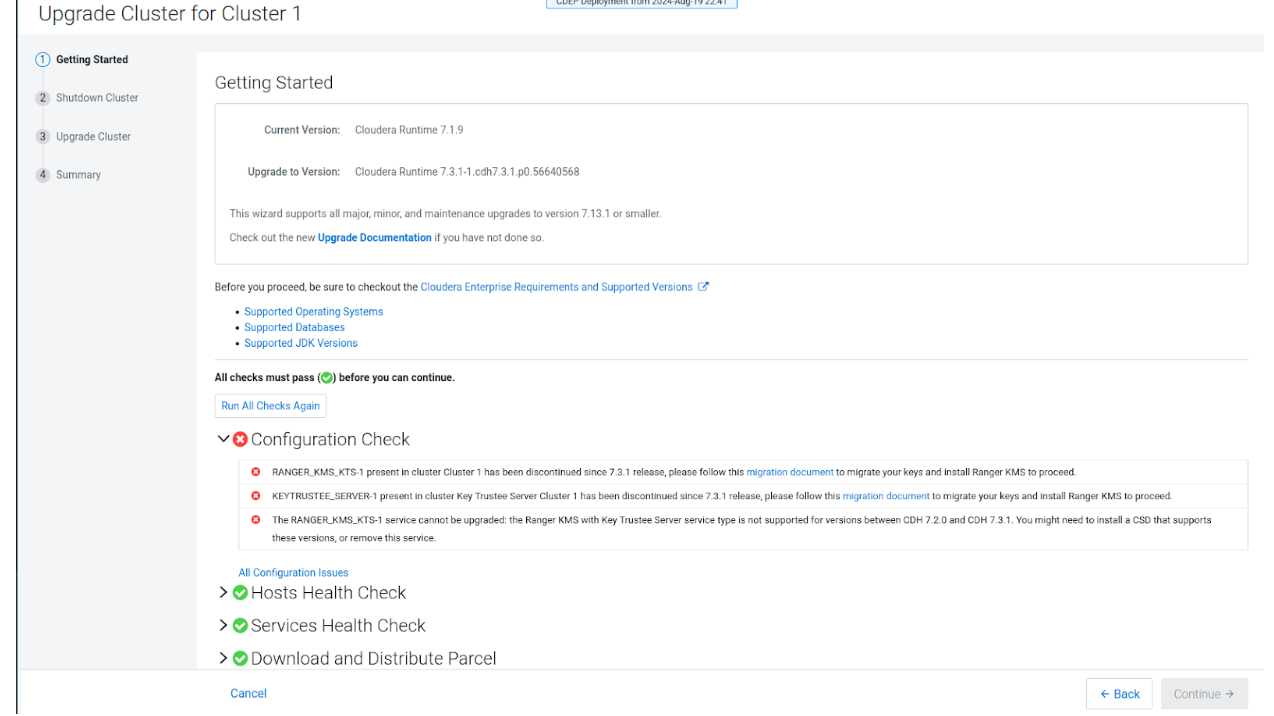The image size is (1274, 716).
Task: Click the Configuration Check red error icon
Action: pos(240,440)
